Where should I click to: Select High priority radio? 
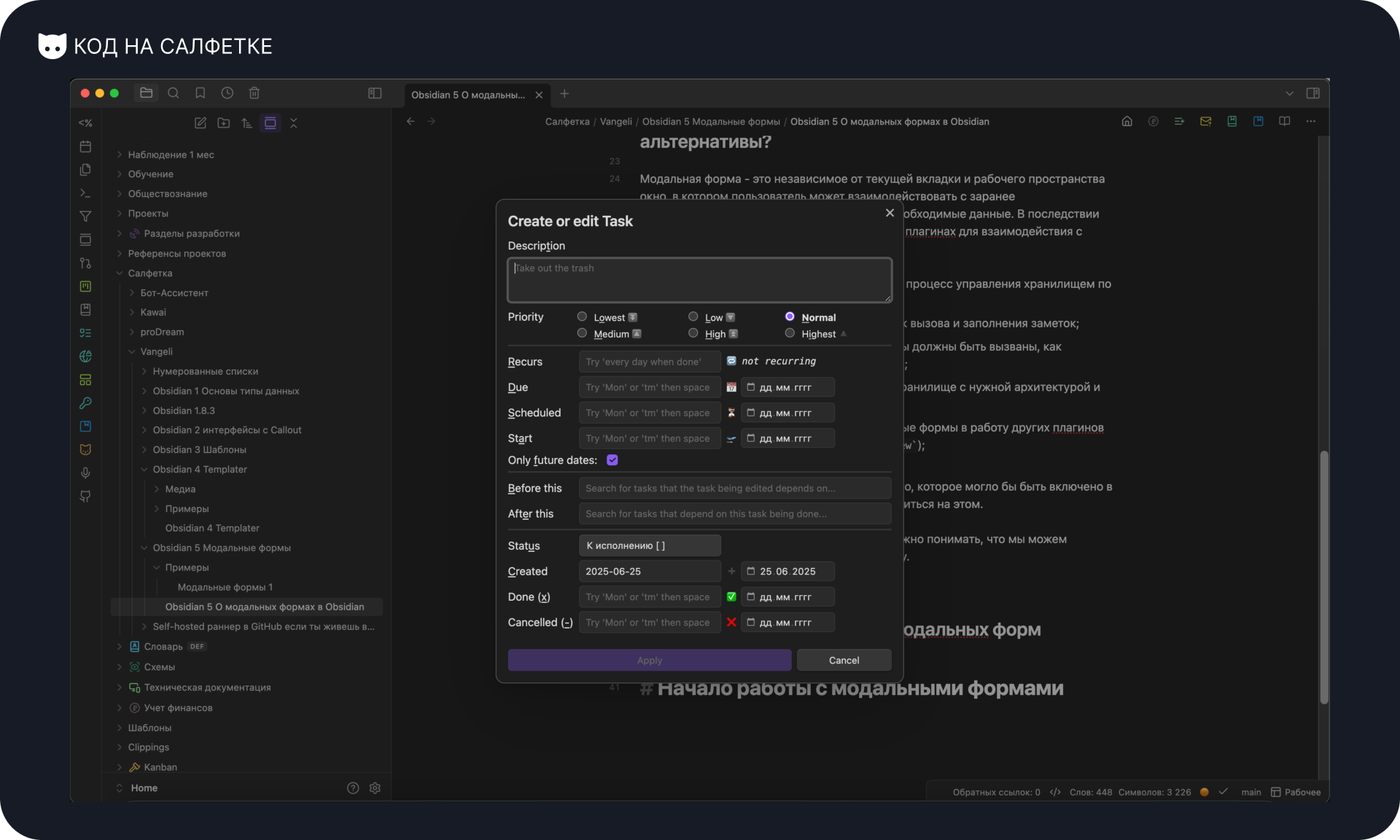click(693, 333)
